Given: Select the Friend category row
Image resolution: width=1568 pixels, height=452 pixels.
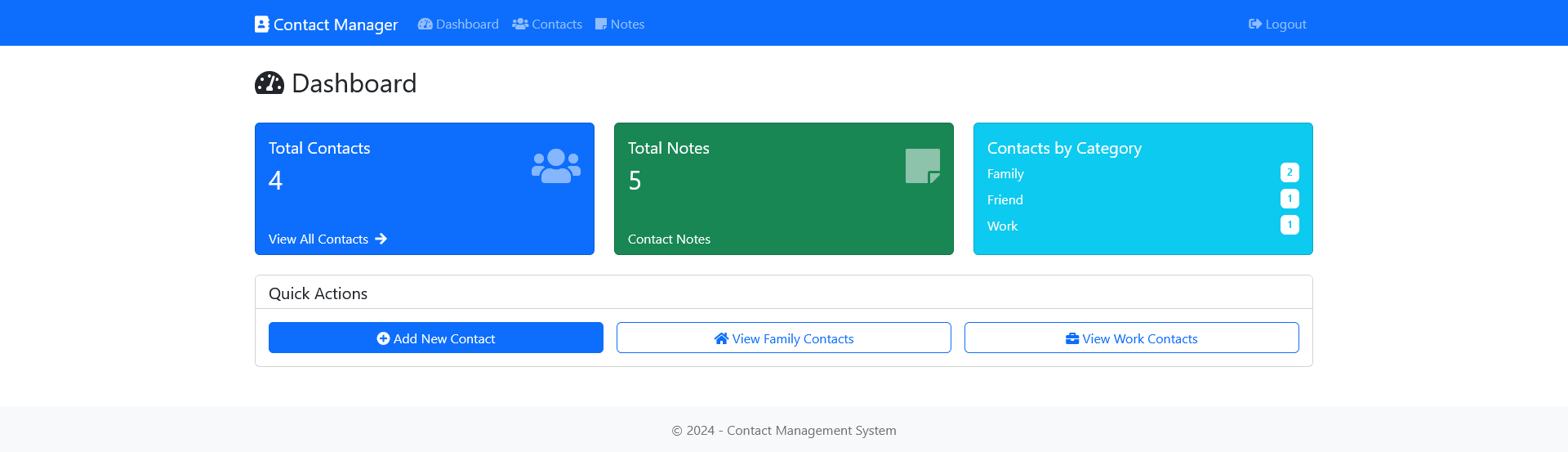Looking at the screenshot, I should [1143, 199].
